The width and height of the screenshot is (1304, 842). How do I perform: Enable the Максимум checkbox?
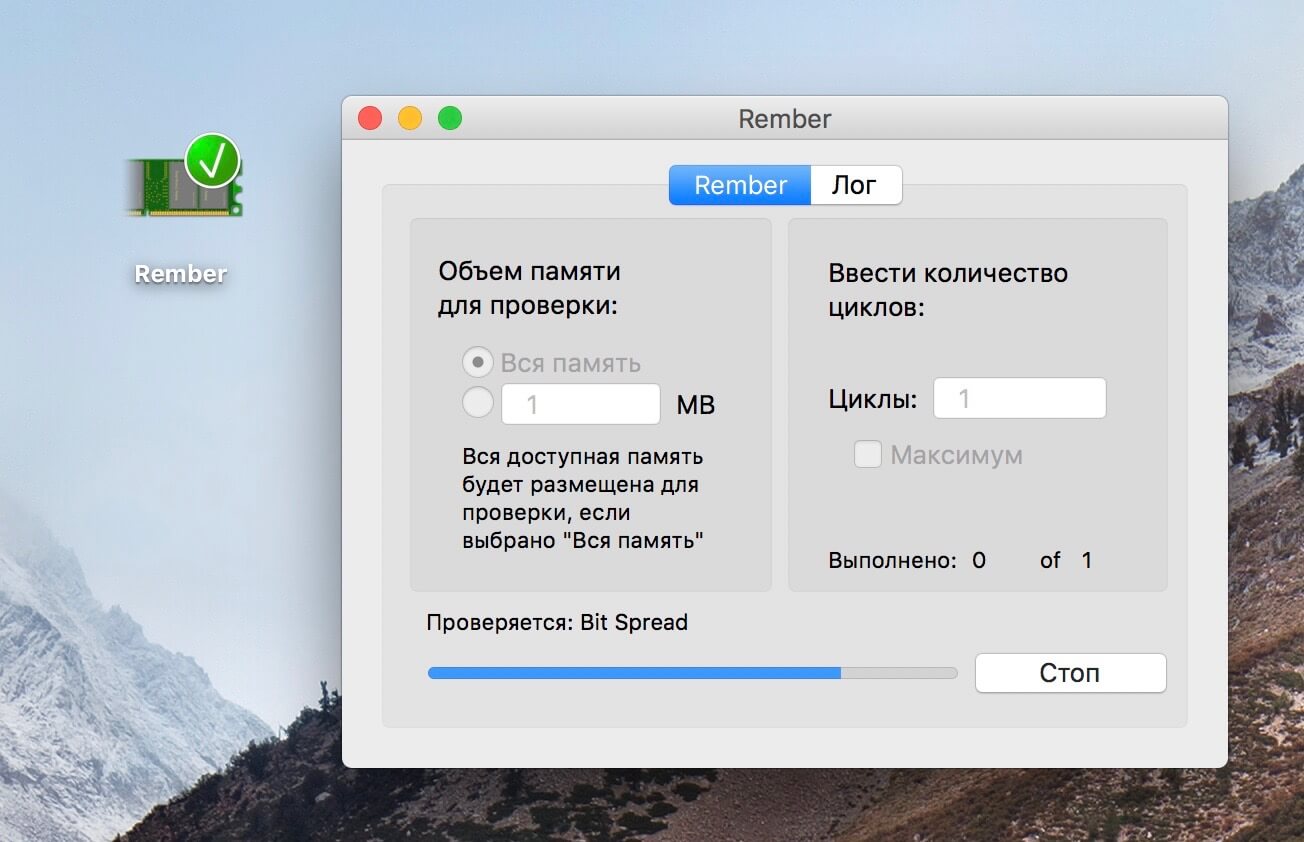tap(867, 455)
